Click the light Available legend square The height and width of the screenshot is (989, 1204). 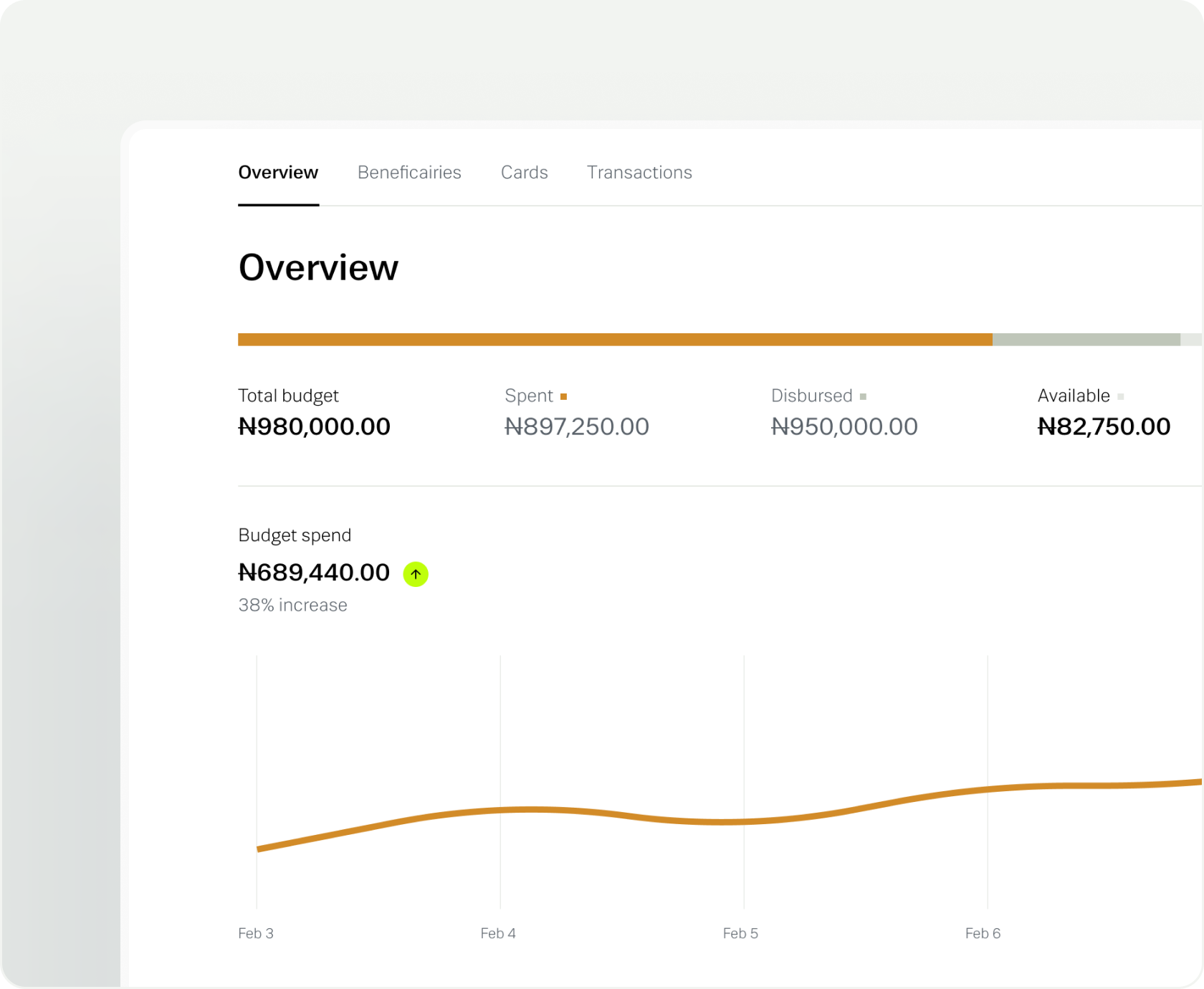click(x=1120, y=396)
